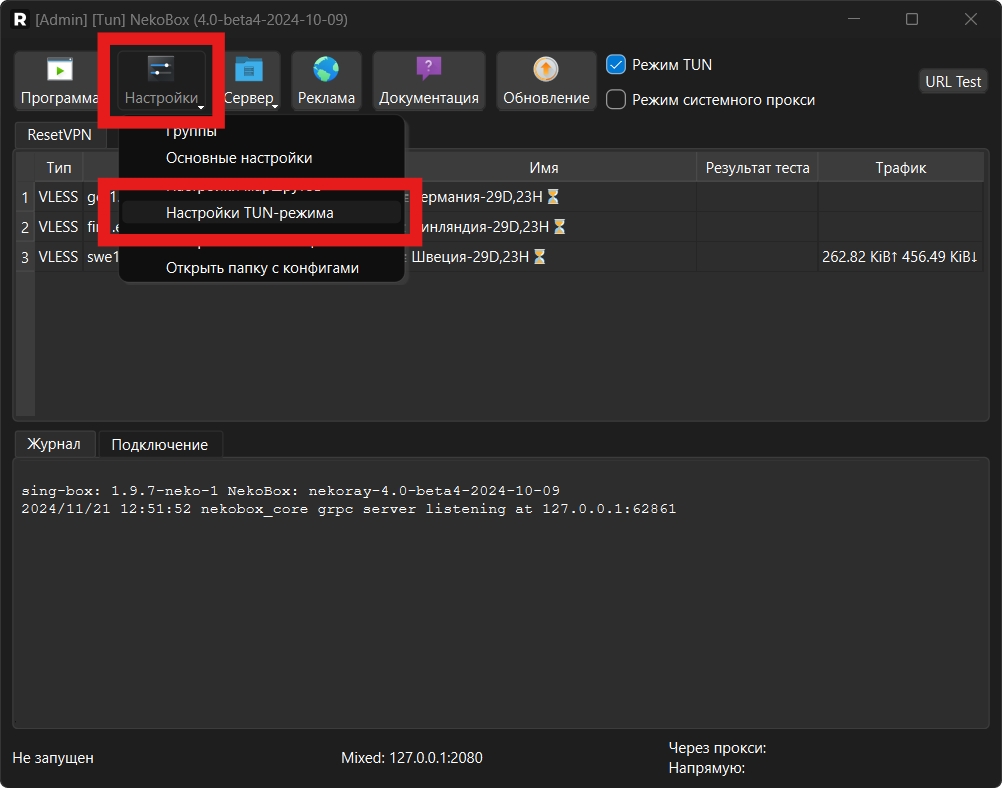Enable Режим системного прокси checkbox
Viewport: 1002px width, 788px height.
pos(616,99)
